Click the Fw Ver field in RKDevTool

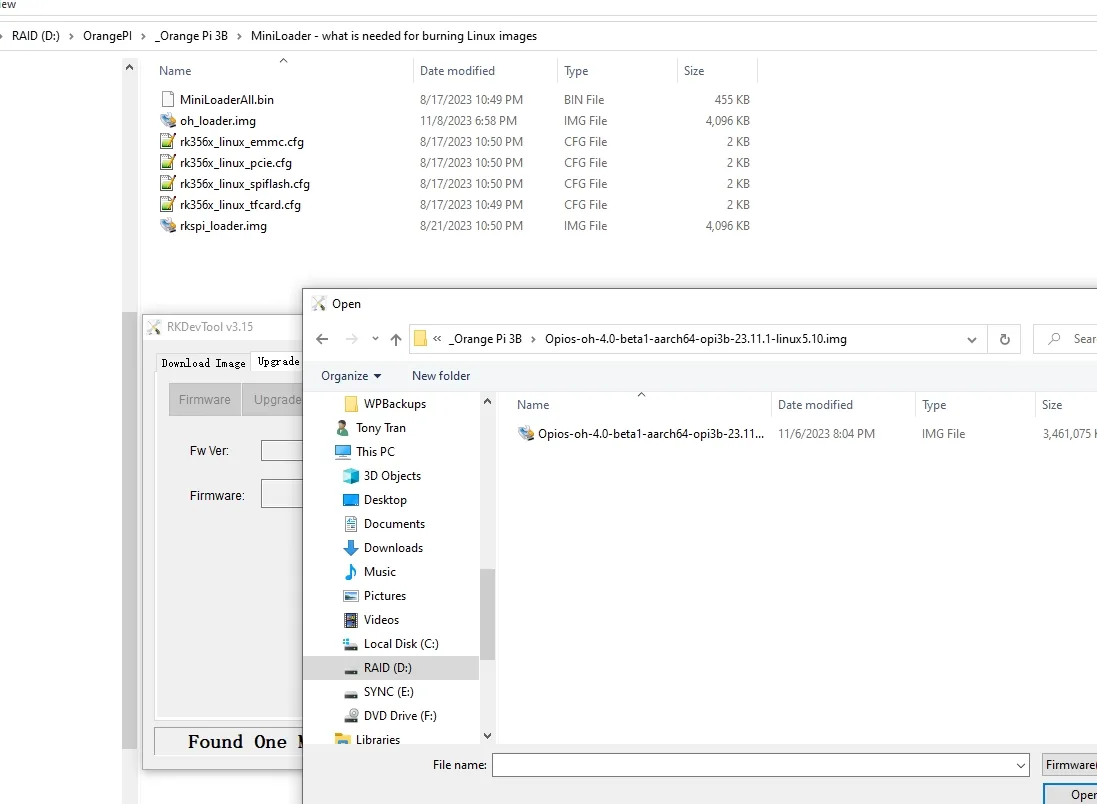point(281,451)
